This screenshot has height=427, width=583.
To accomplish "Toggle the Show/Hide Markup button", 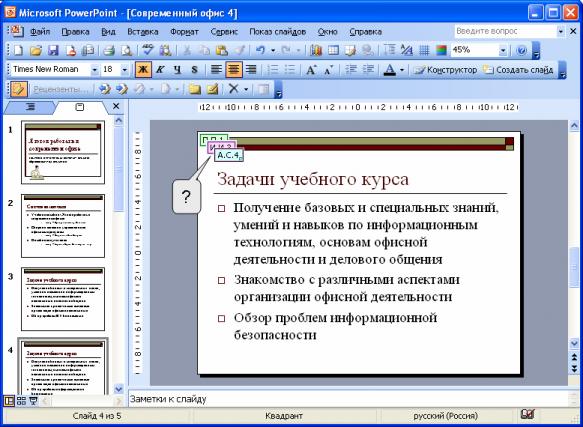I will click(19, 89).
